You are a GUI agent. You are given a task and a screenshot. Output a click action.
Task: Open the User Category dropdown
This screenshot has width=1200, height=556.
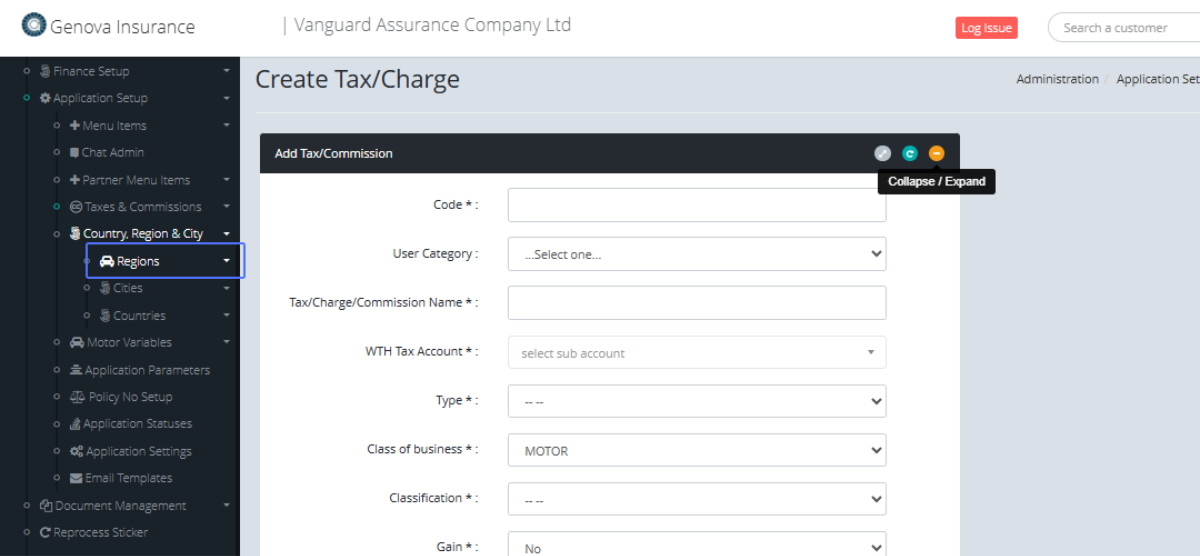696,254
